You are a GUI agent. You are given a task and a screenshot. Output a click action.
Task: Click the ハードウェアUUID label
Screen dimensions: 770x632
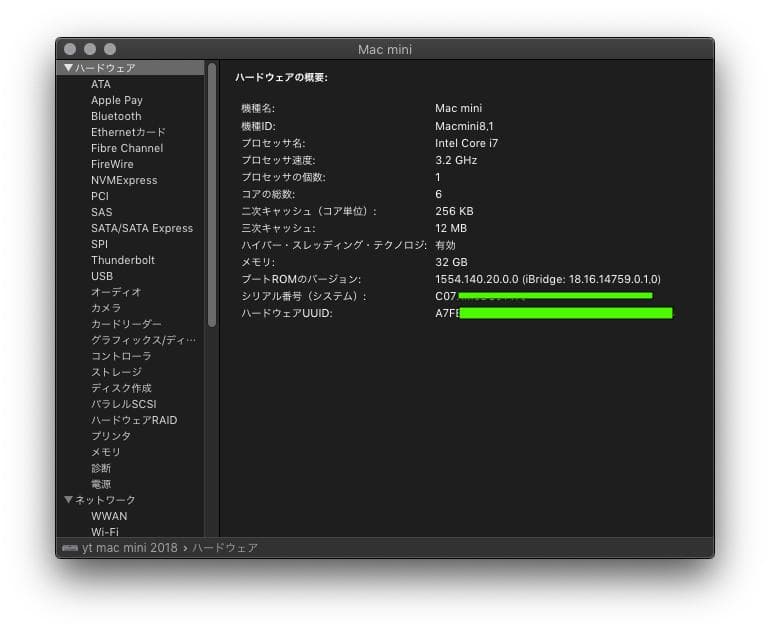click(287, 313)
